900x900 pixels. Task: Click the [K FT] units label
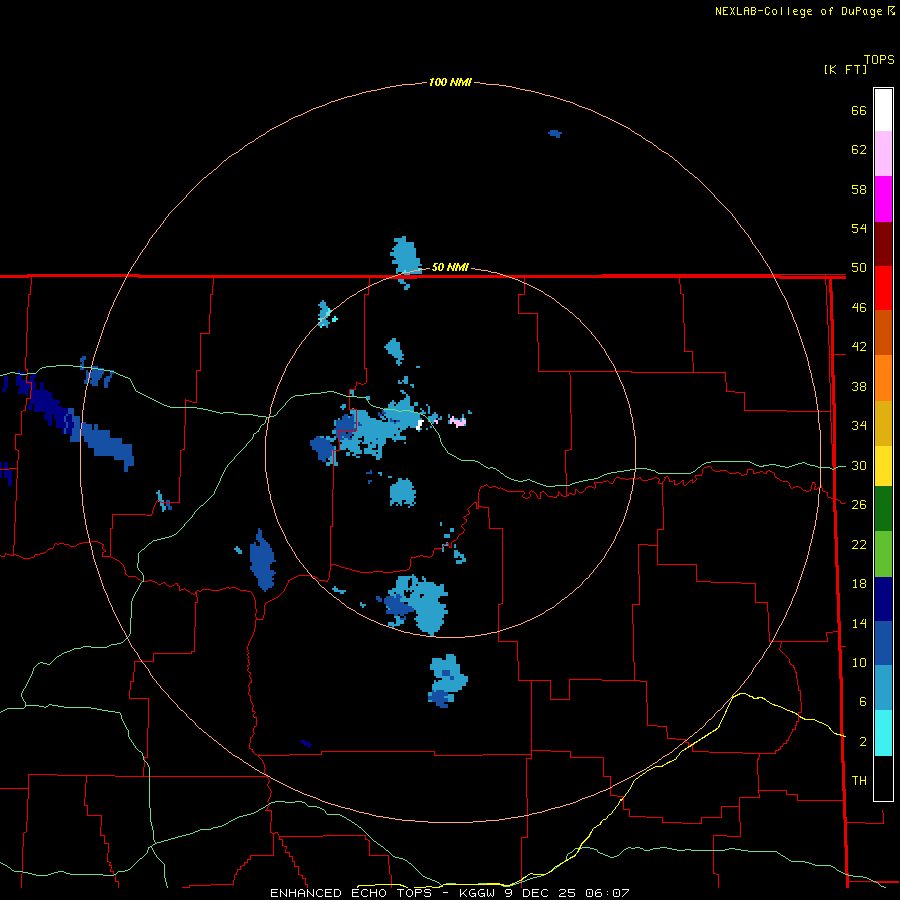click(845, 69)
